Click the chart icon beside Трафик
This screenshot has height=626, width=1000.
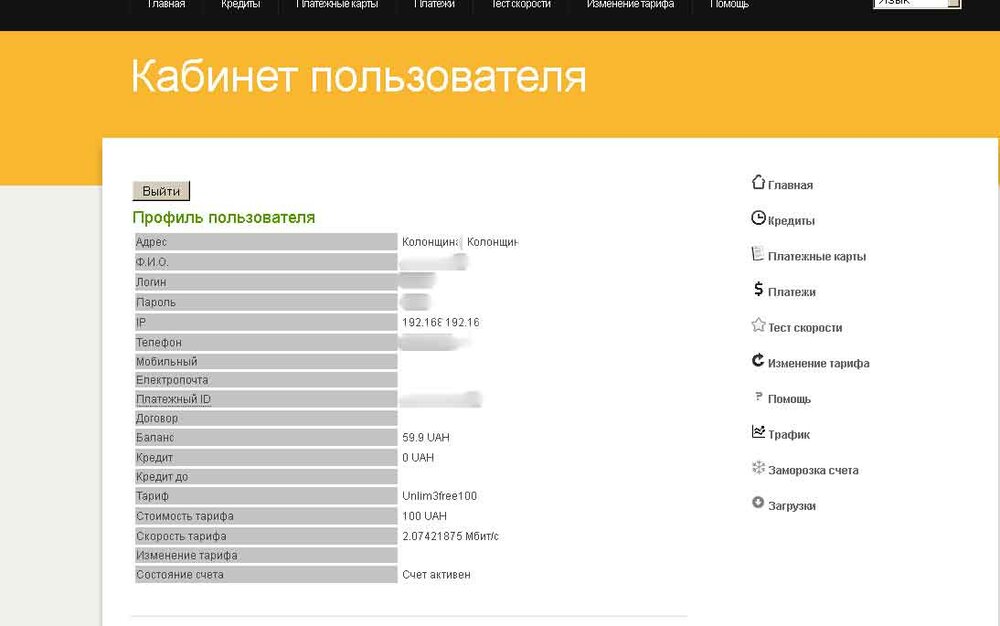[758, 432]
